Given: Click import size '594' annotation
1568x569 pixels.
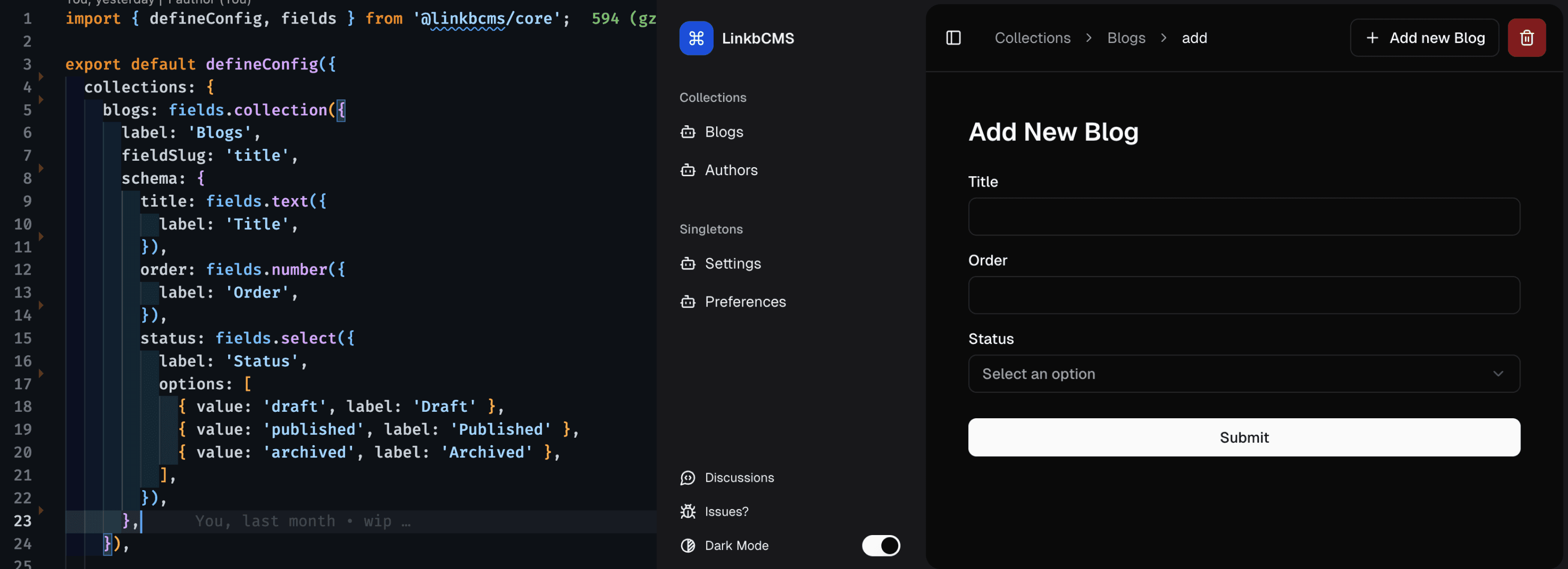Looking at the screenshot, I should tap(605, 18).
